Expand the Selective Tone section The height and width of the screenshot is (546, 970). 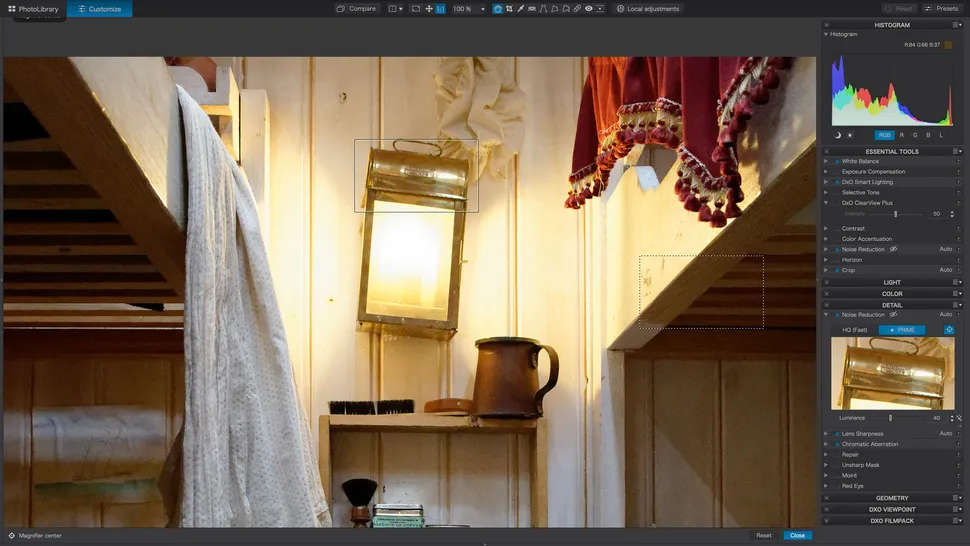point(827,193)
